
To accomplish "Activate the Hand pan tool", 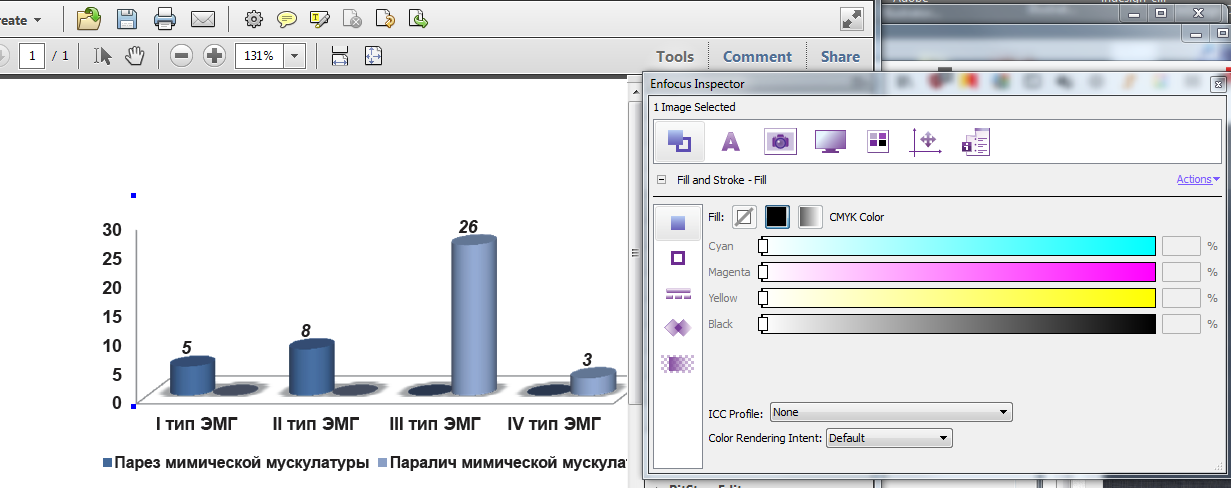I will click(135, 56).
